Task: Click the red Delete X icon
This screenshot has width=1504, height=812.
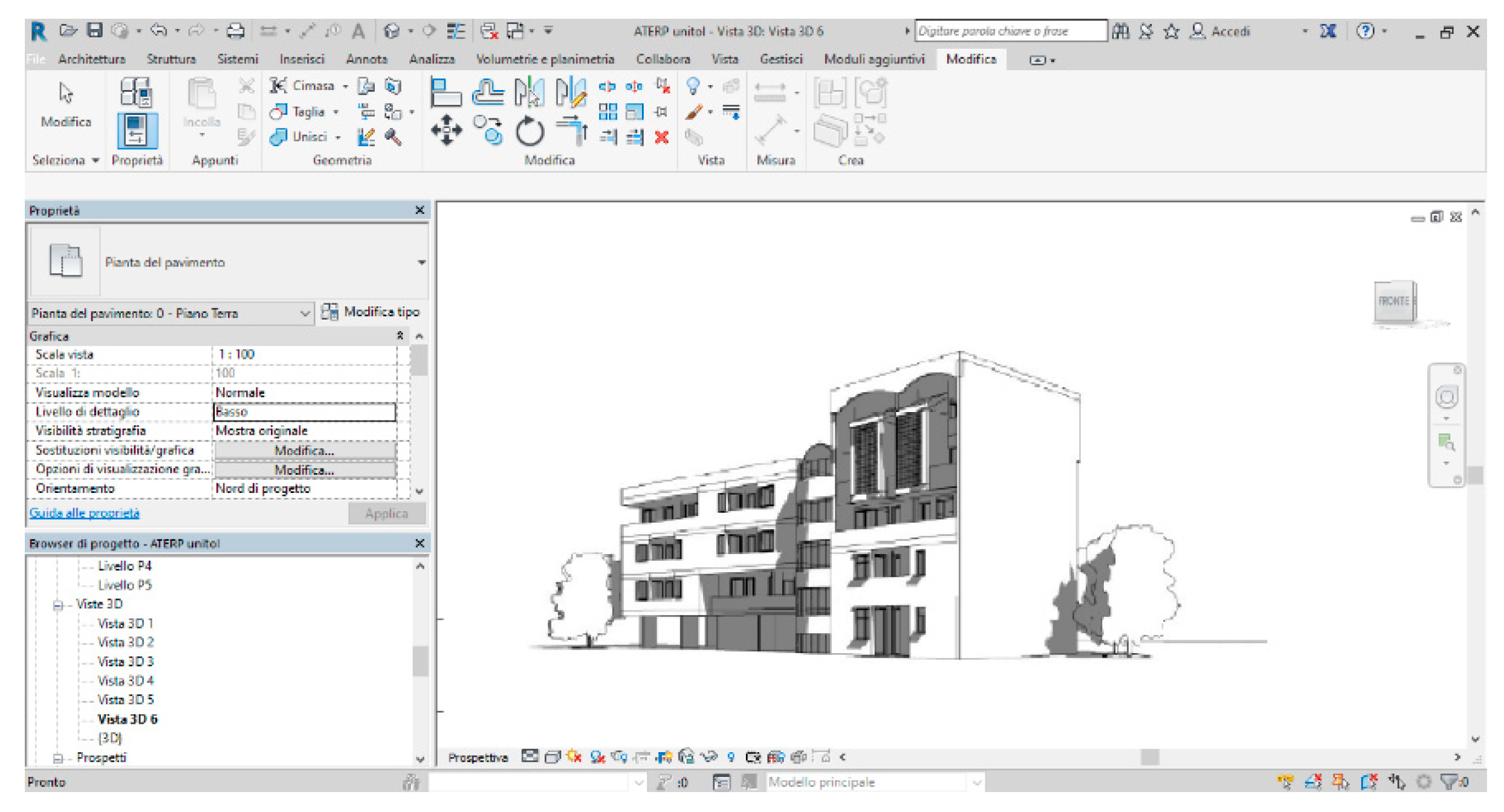Action: tap(661, 138)
